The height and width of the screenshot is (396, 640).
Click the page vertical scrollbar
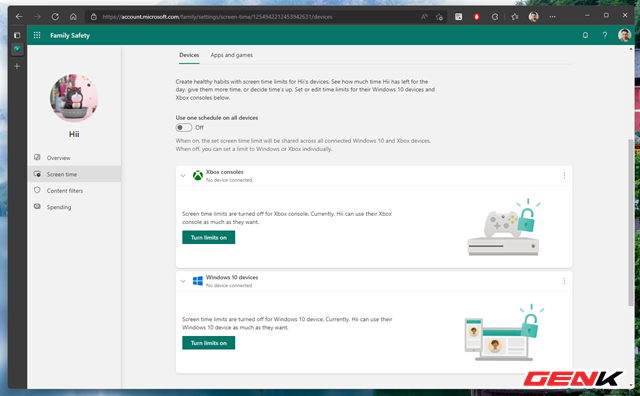[631, 222]
